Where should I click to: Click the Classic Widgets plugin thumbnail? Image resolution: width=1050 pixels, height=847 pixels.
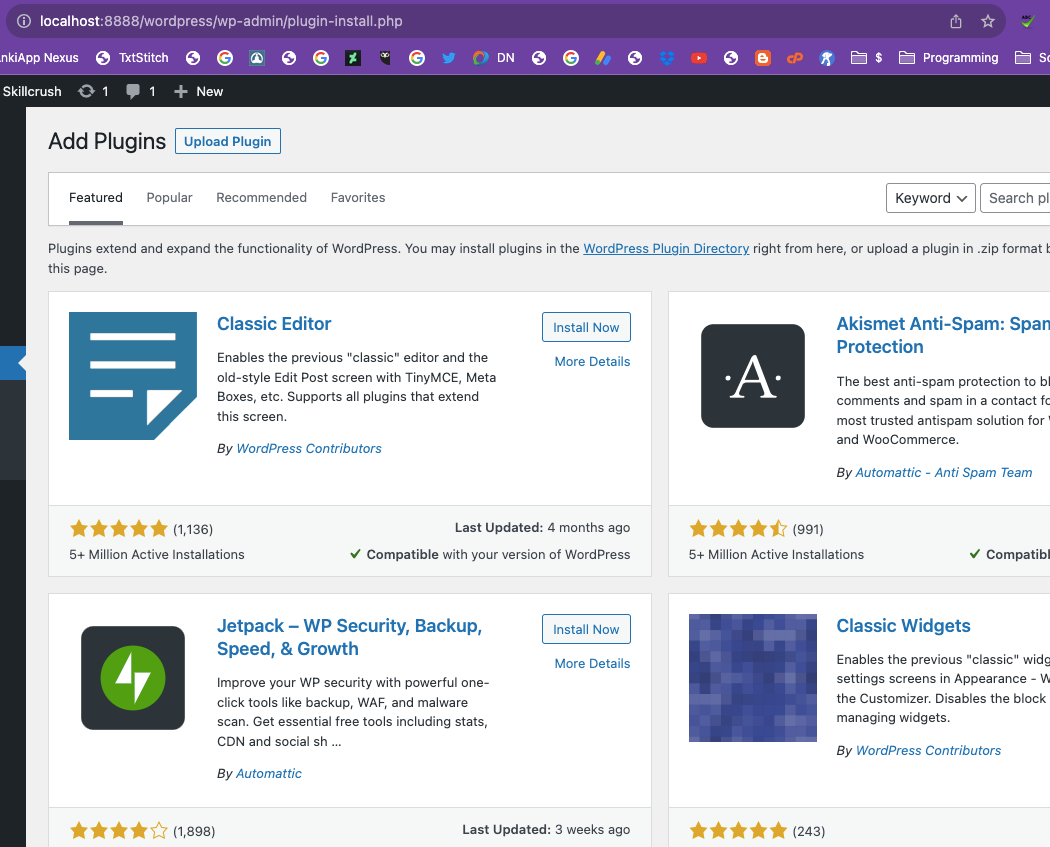753,678
